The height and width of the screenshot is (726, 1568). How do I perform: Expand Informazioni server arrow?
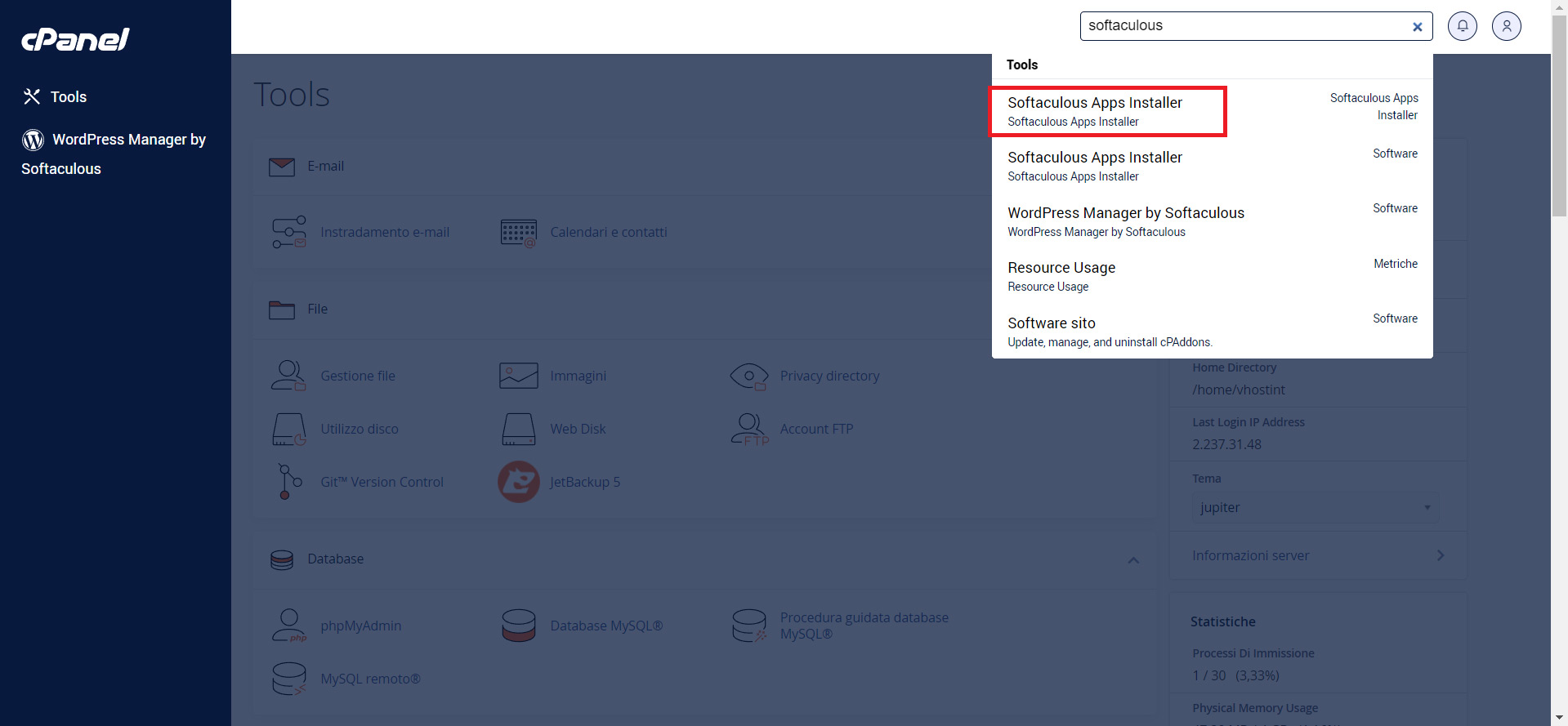click(x=1441, y=555)
